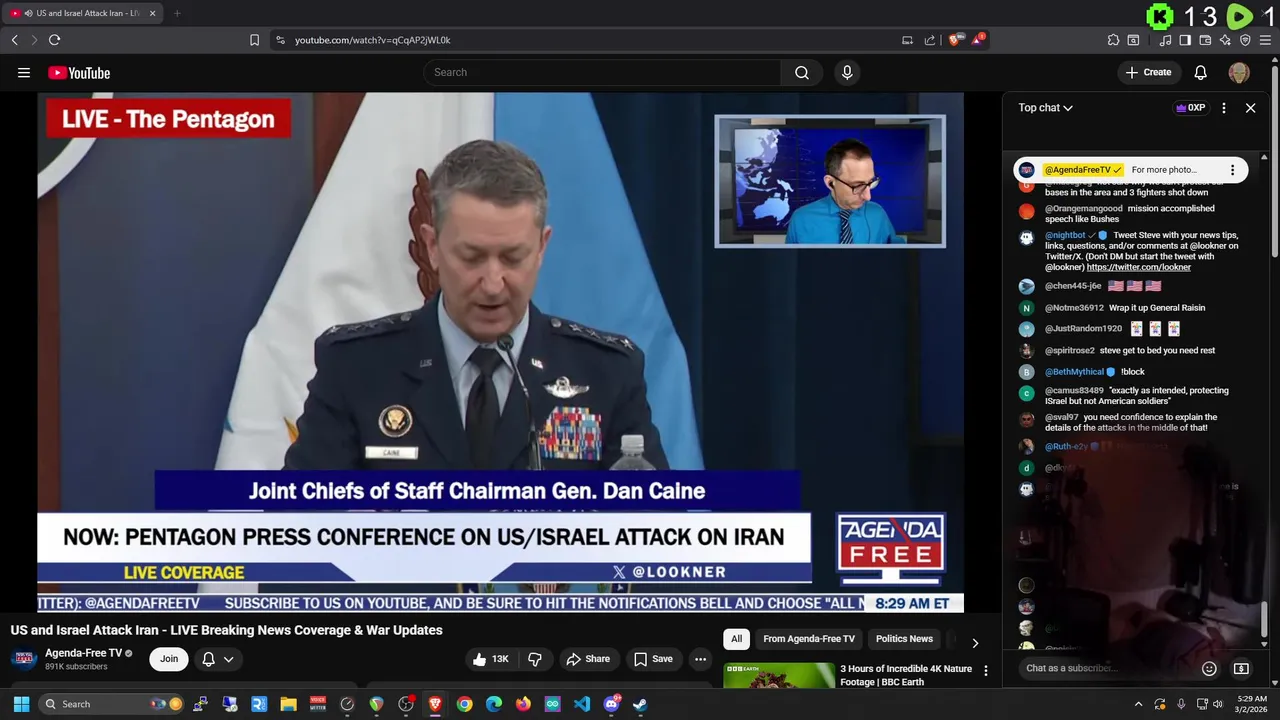Image resolution: width=1280 pixels, height=720 pixels.
Task: Toggle the browser sidebar panel
Action: 1185,40
